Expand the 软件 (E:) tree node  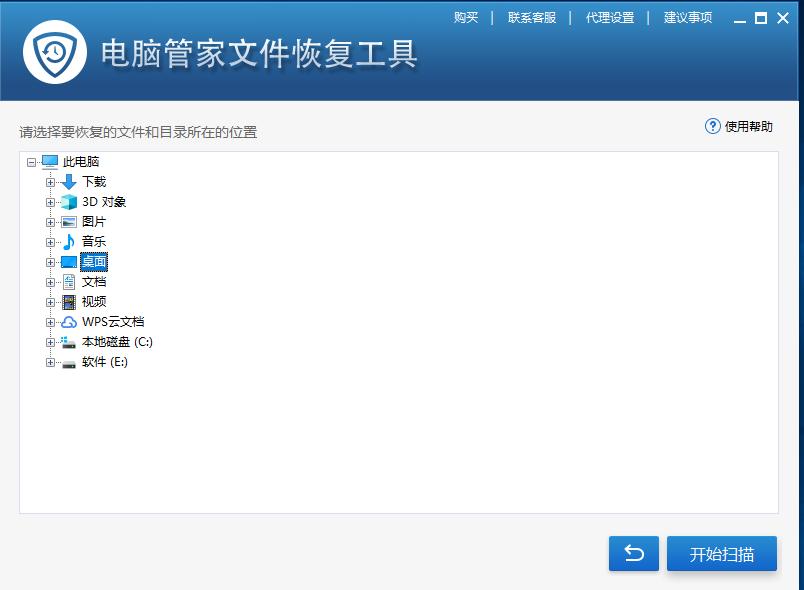click(50, 361)
